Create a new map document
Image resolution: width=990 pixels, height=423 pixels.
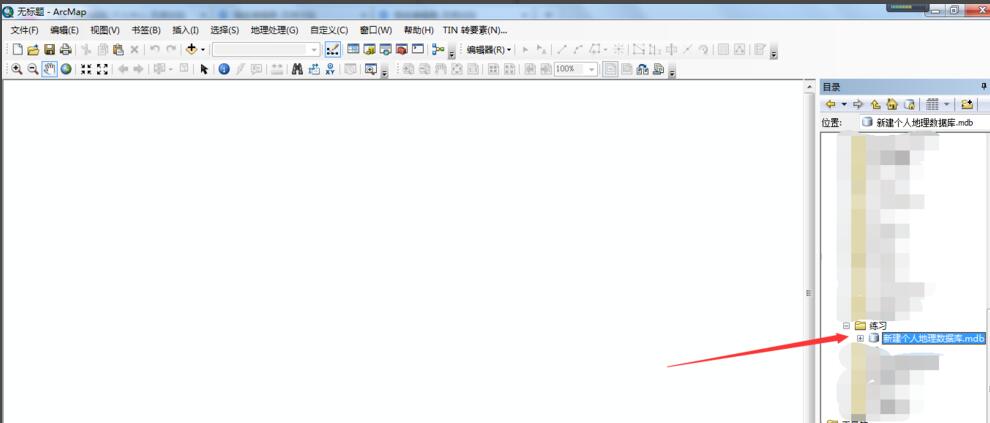[x=18, y=49]
